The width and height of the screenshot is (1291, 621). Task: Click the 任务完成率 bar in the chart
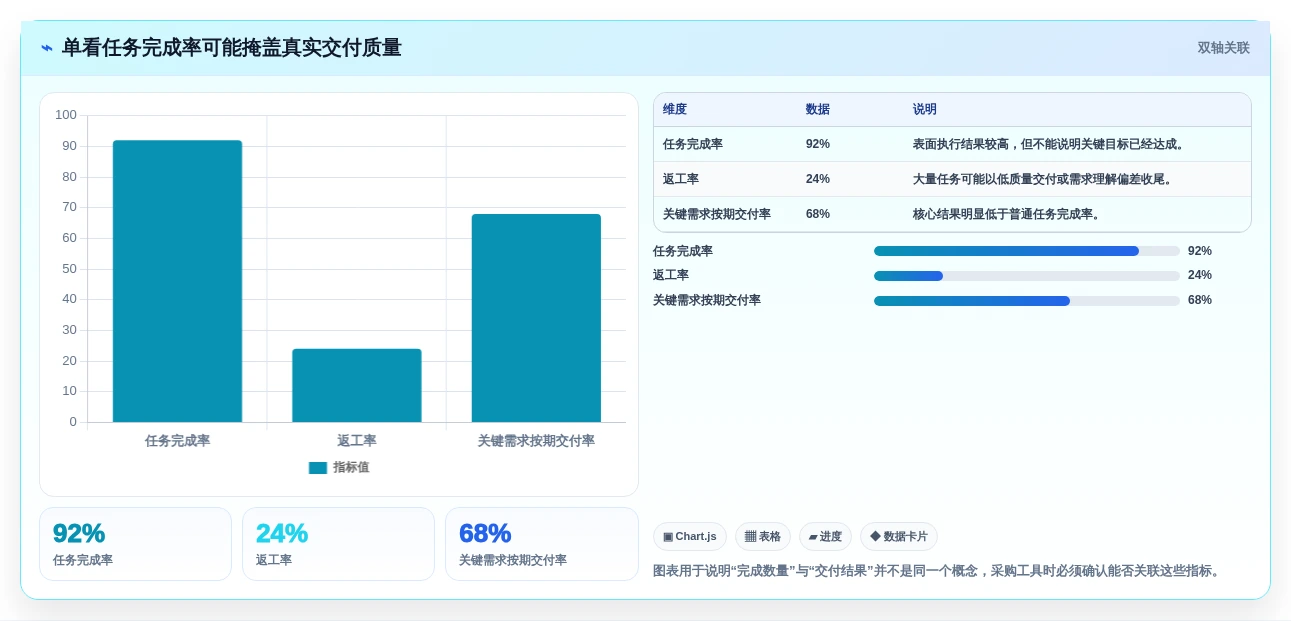[x=177, y=281]
